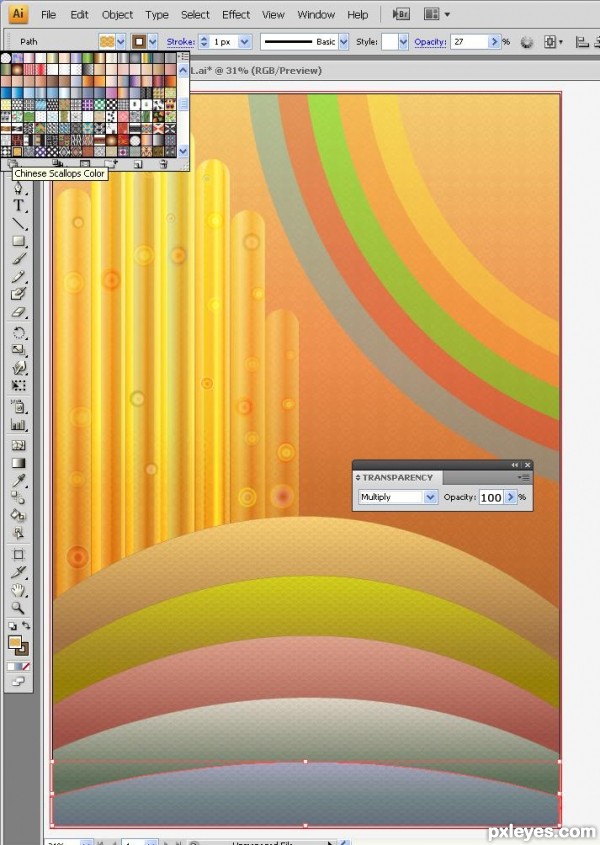600x845 pixels.
Task: Open the Recolor Artwork wheel icon
Action: (x=527, y=42)
